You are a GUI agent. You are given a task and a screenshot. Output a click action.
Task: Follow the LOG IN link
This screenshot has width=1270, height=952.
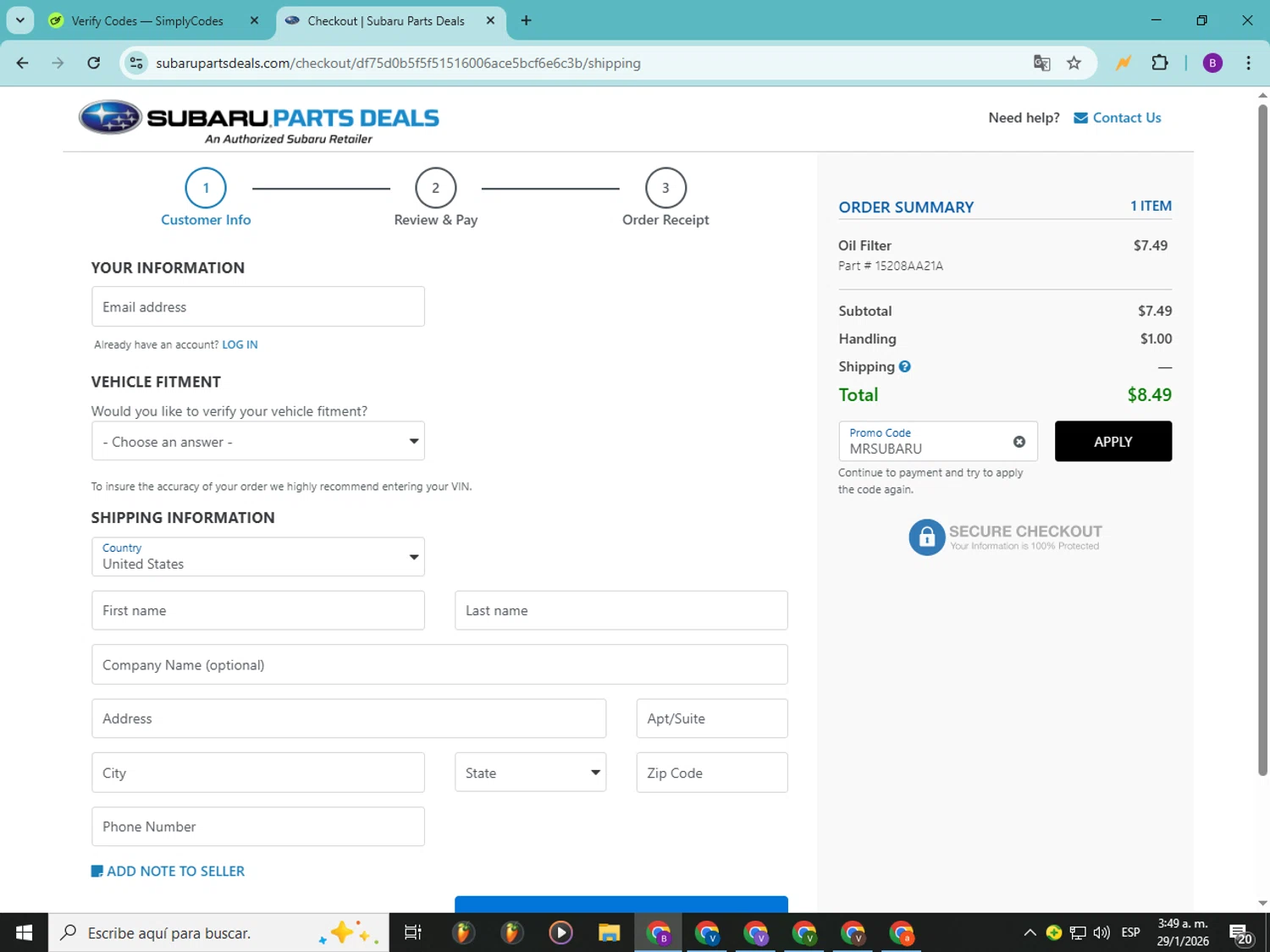pyautogui.click(x=240, y=344)
